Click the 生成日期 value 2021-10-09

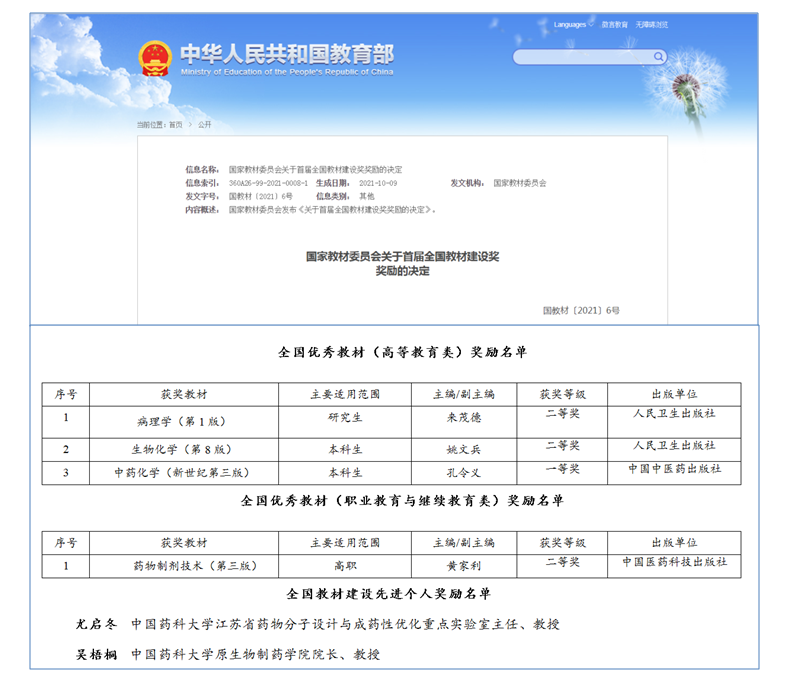coord(378,183)
